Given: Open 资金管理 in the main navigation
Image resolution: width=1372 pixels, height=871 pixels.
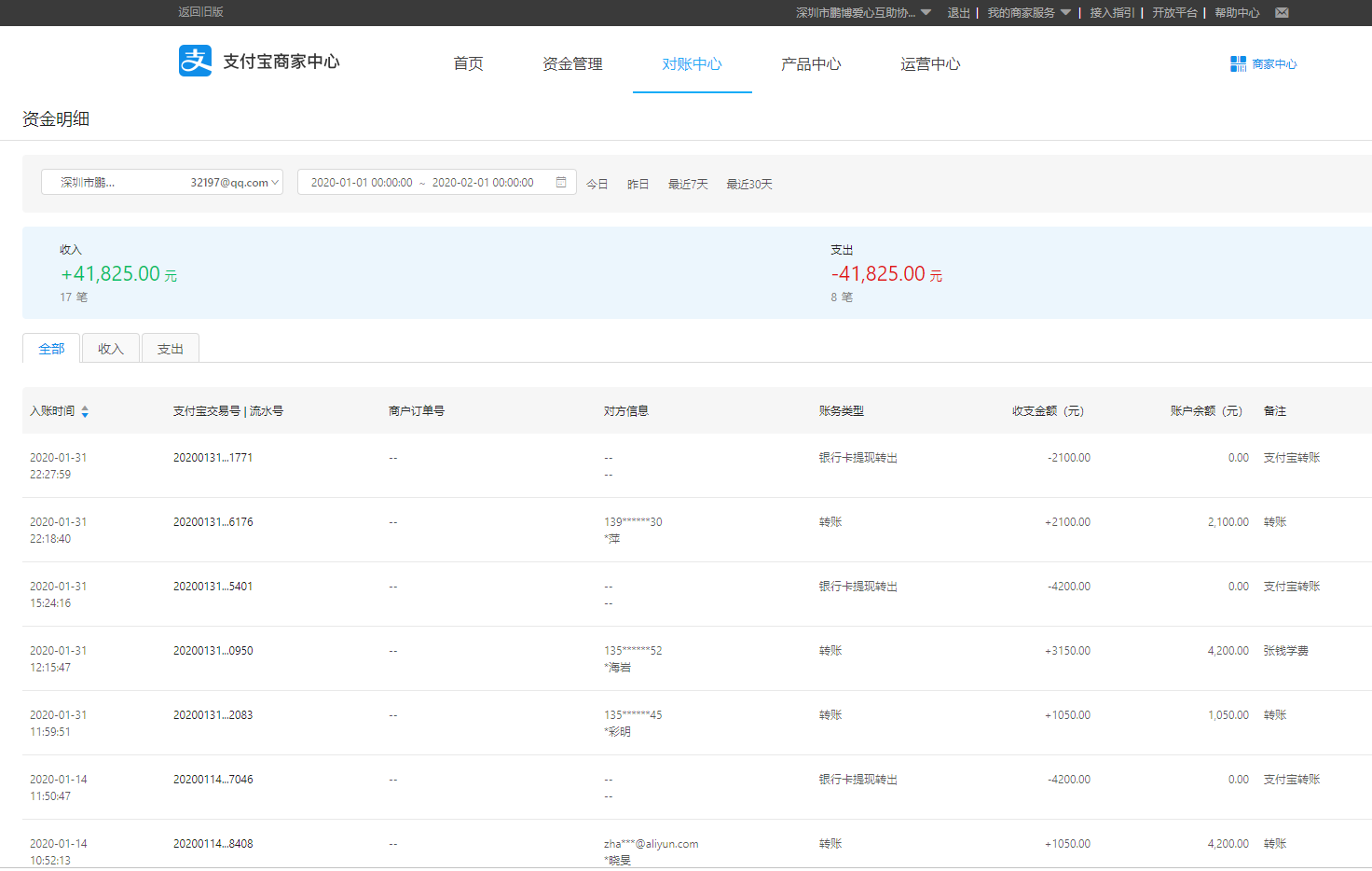Looking at the screenshot, I should click(572, 64).
